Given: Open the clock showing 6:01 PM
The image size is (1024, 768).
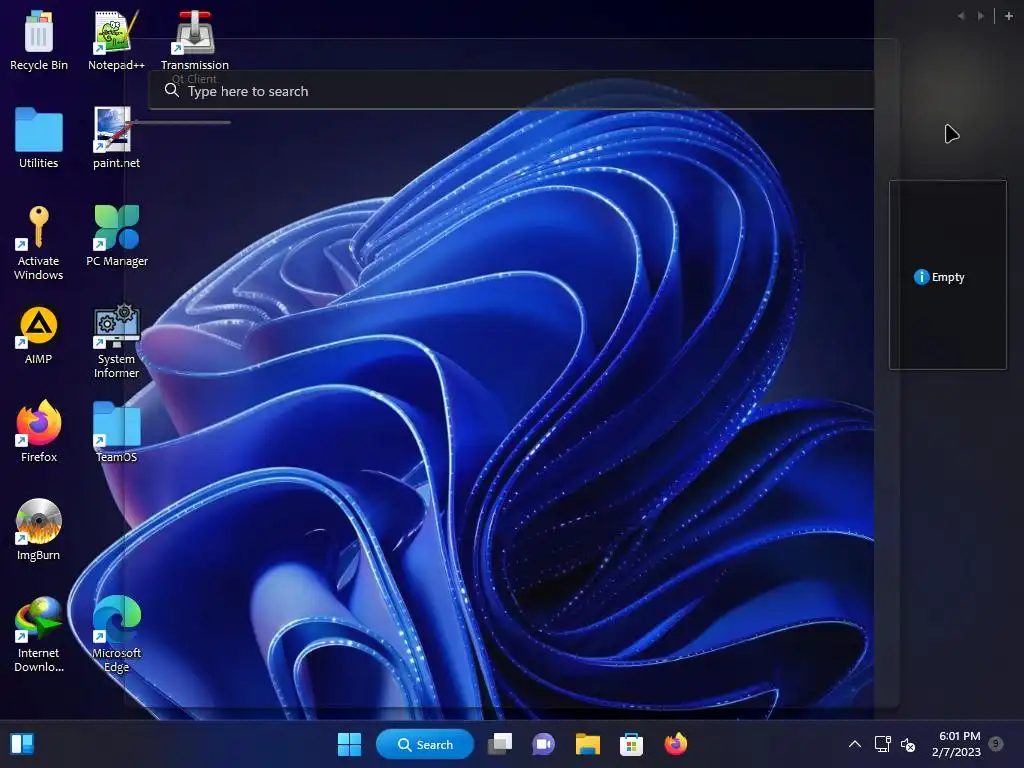Looking at the screenshot, I should pyautogui.click(x=957, y=744).
